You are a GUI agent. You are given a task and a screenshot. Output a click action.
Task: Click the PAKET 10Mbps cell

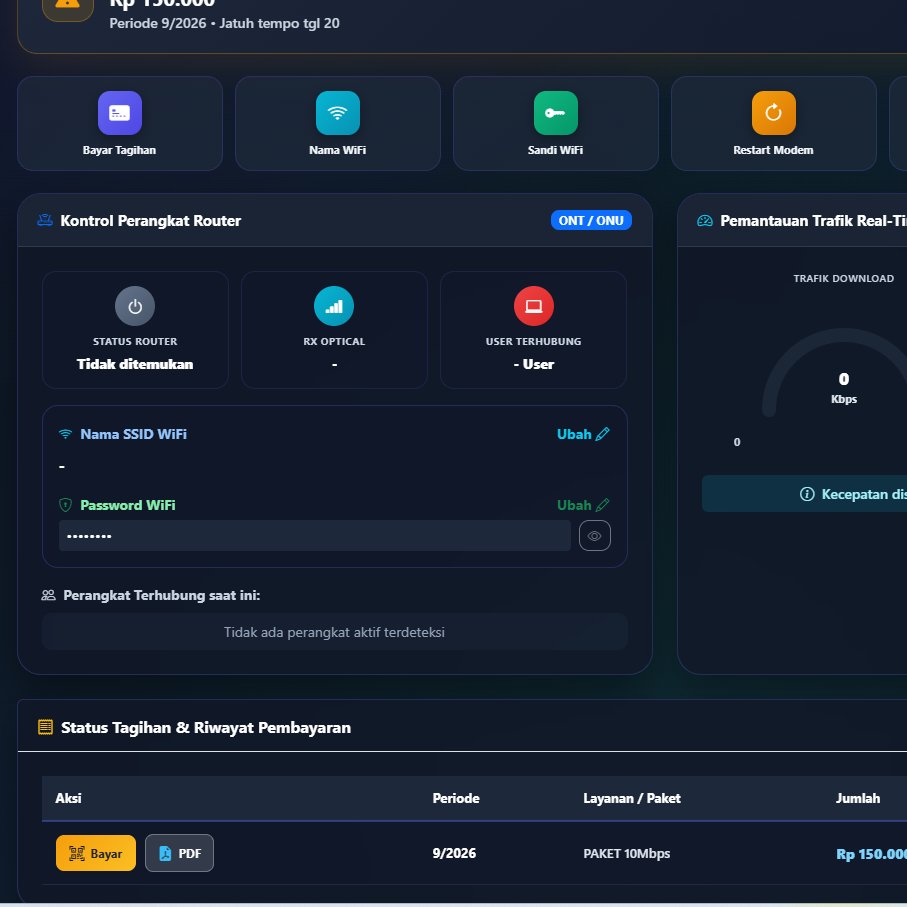tap(626, 853)
